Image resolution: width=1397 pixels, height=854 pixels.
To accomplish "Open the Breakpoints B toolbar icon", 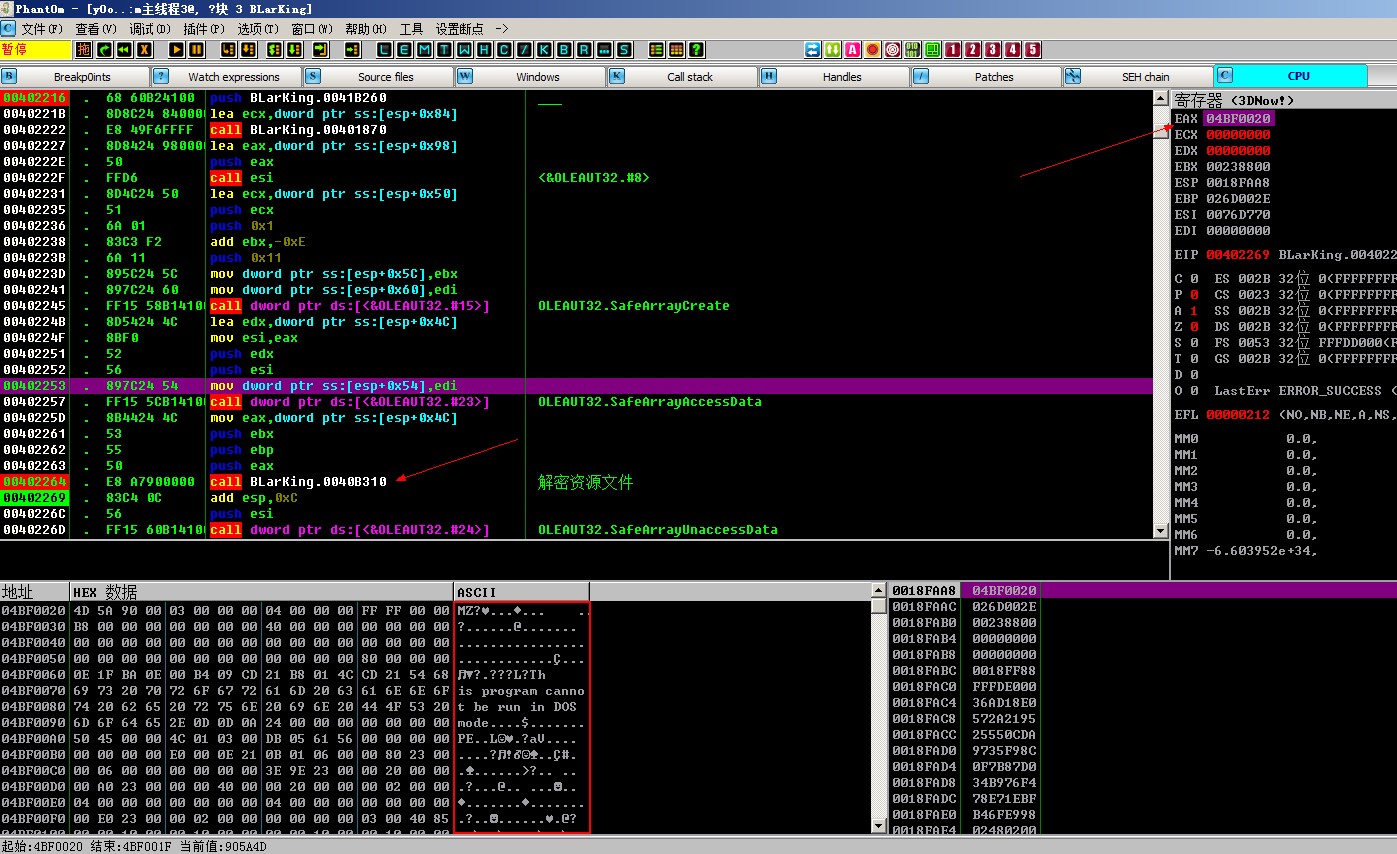I will (564, 50).
